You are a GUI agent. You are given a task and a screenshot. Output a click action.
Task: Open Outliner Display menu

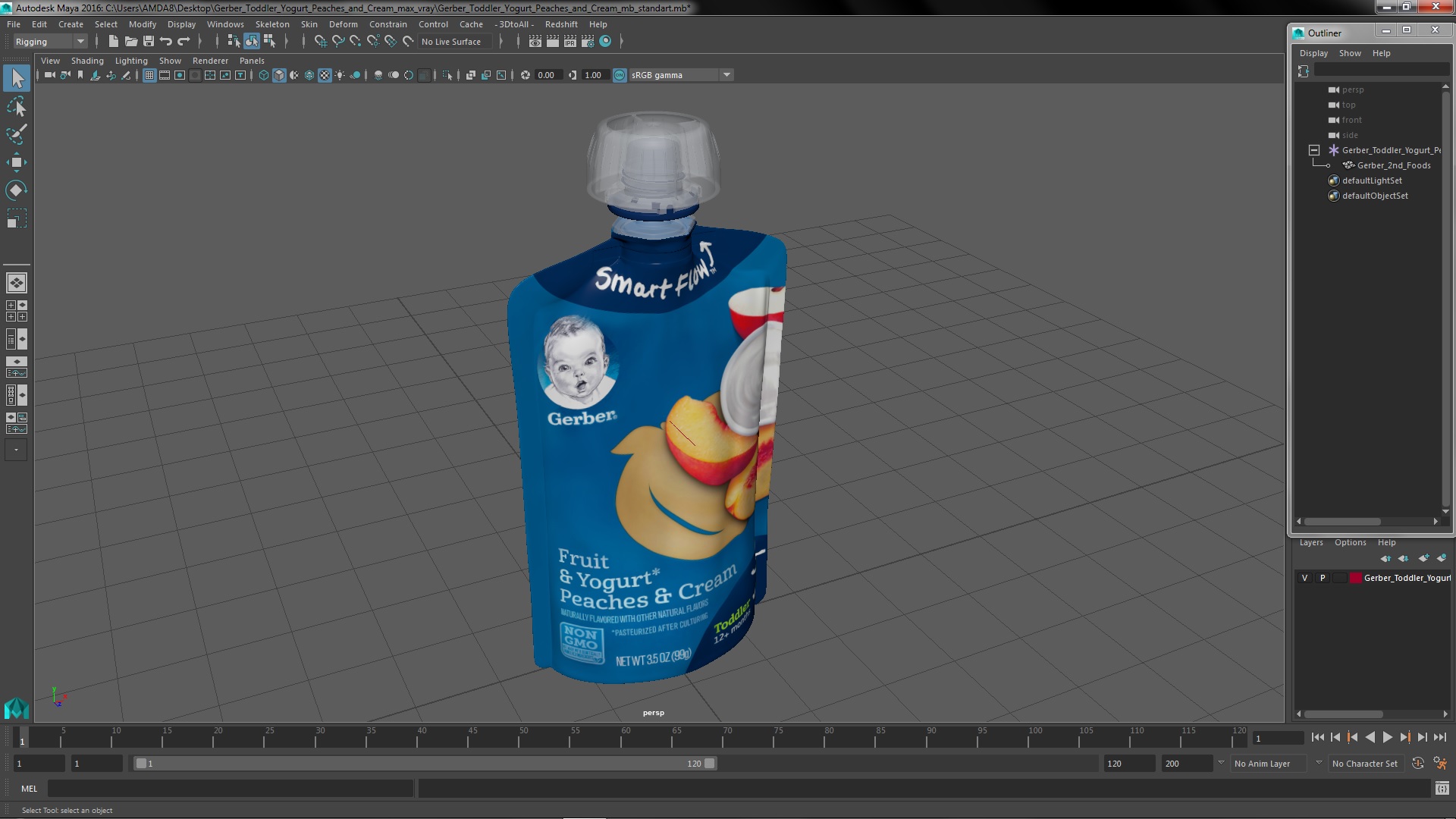(1313, 53)
